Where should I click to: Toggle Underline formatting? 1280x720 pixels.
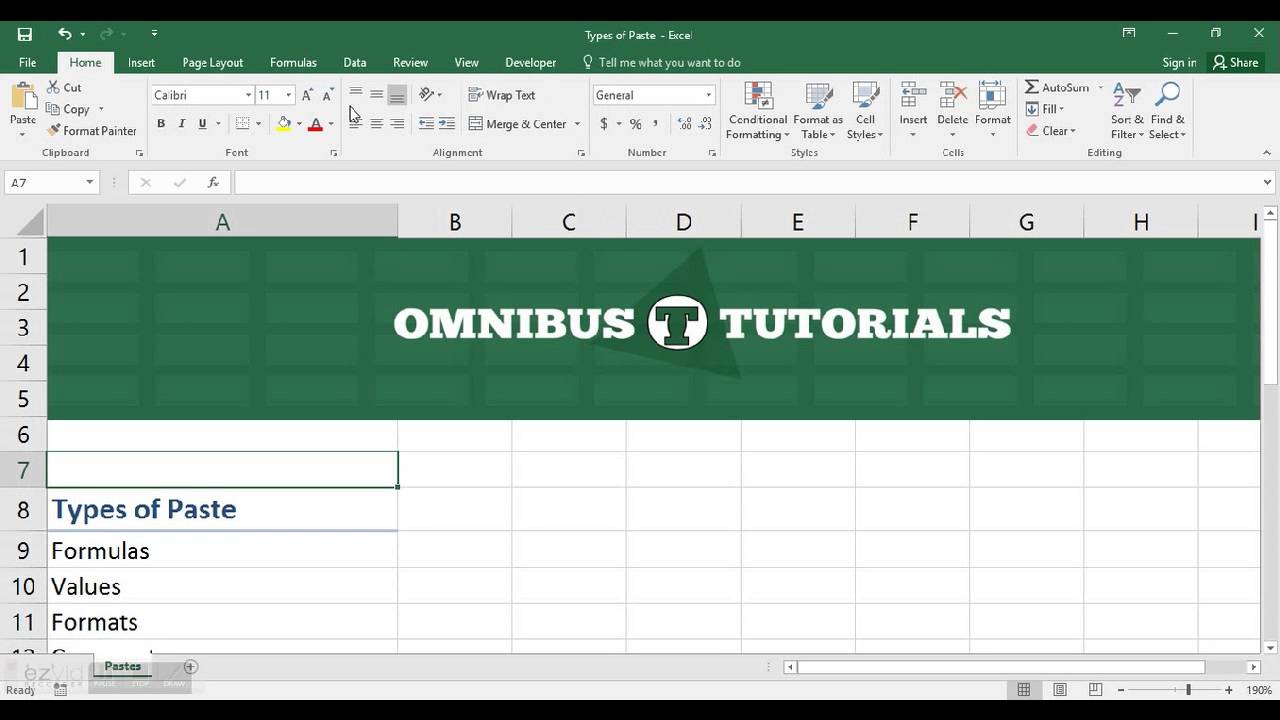click(x=202, y=124)
